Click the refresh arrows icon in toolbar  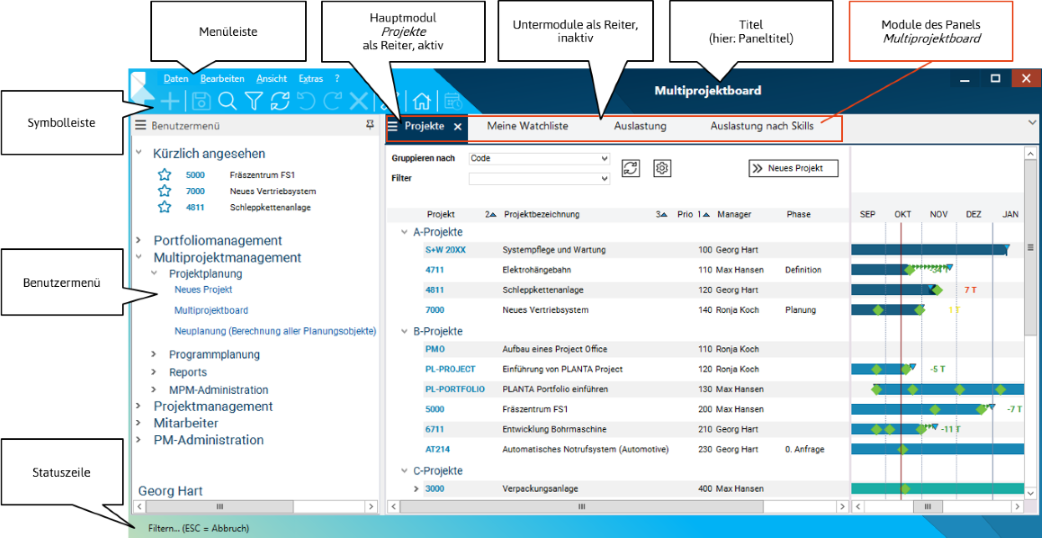[280, 101]
